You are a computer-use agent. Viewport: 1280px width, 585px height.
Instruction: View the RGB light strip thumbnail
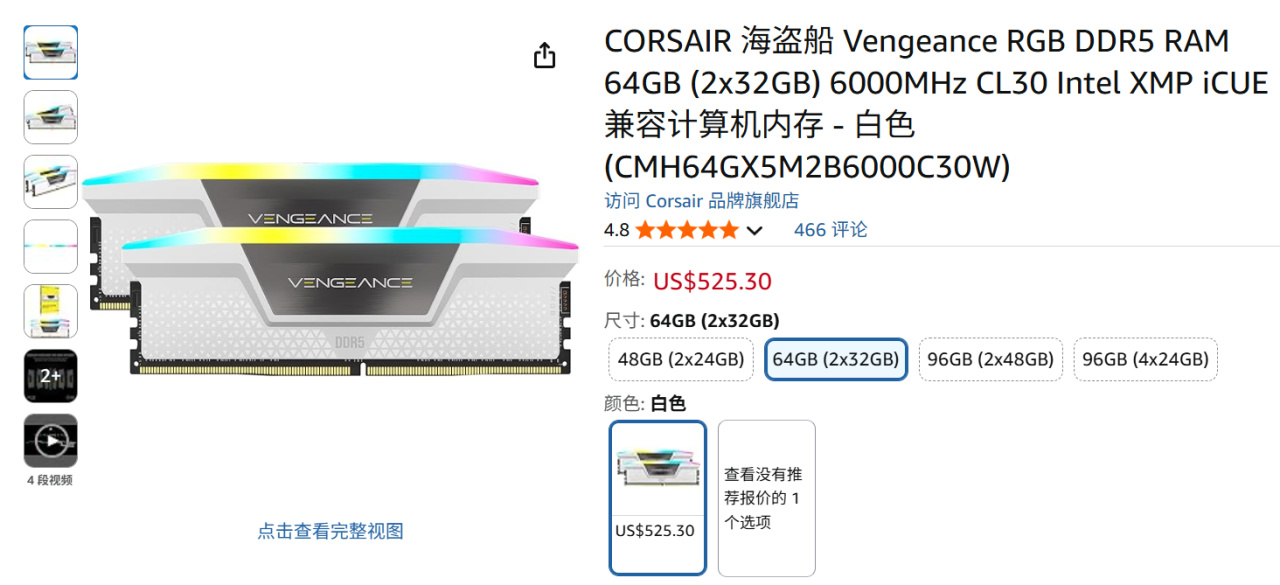coord(51,246)
